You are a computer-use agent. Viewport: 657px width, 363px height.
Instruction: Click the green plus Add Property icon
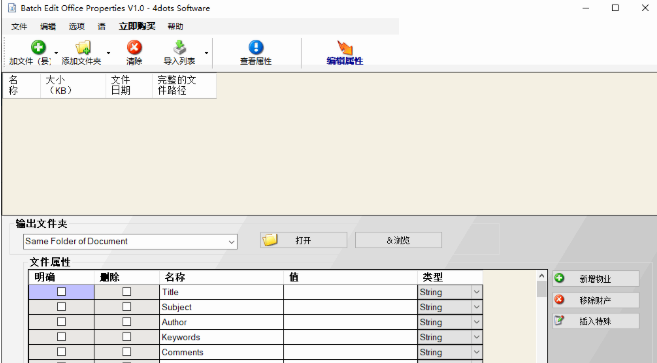click(559, 278)
